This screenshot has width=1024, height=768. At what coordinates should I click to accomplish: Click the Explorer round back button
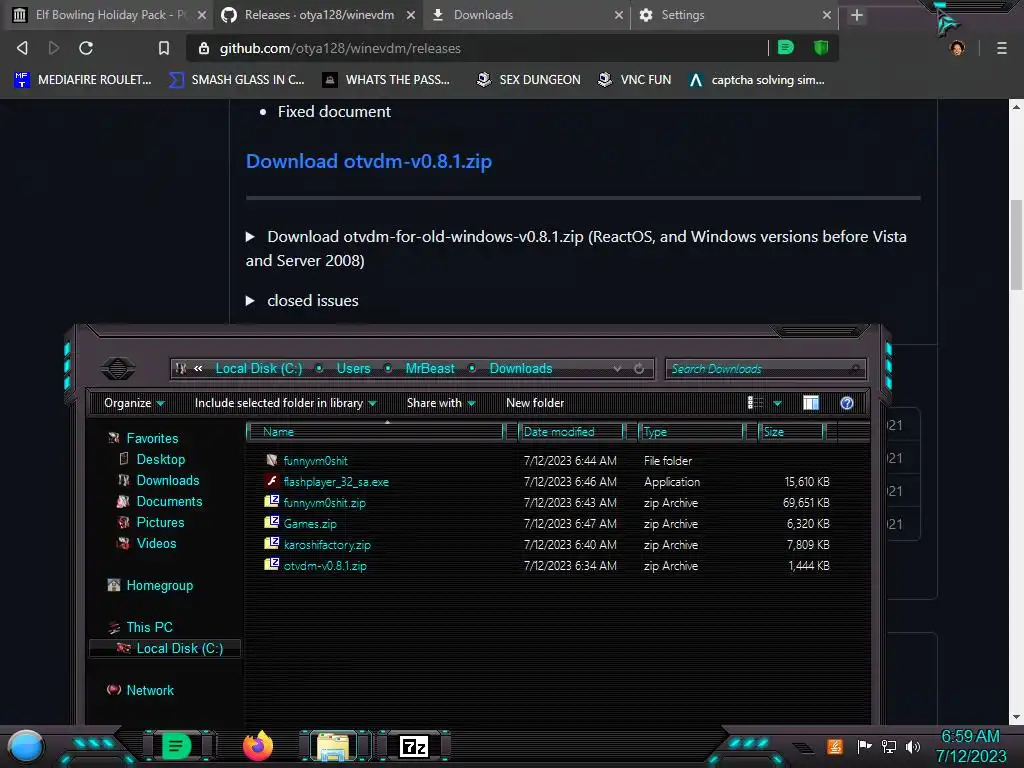pyautogui.click(x=118, y=369)
